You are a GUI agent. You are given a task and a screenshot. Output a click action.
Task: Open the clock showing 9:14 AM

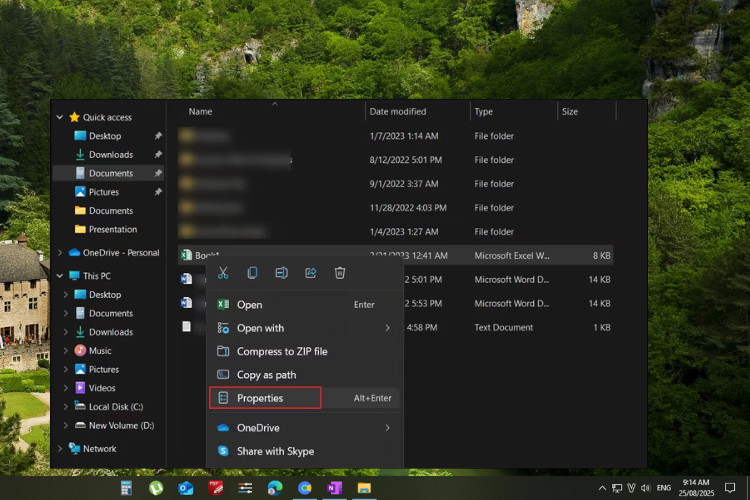[696, 488]
